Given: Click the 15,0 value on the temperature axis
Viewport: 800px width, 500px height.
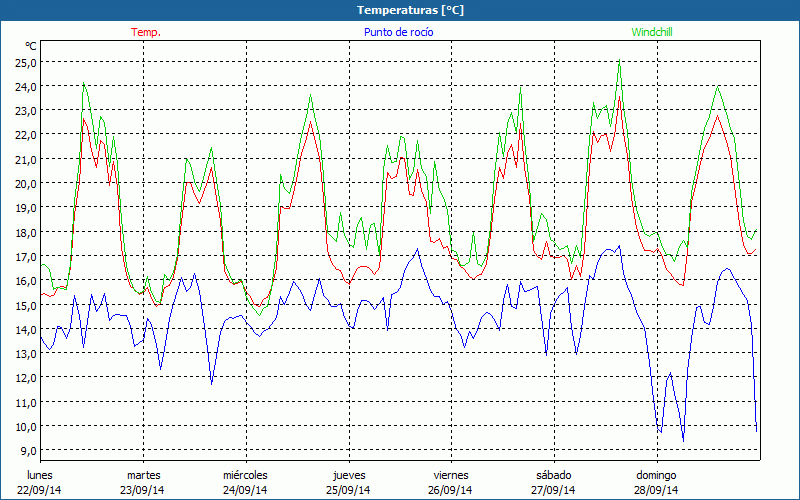Looking at the screenshot, I should pyautogui.click(x=25, y=305).
